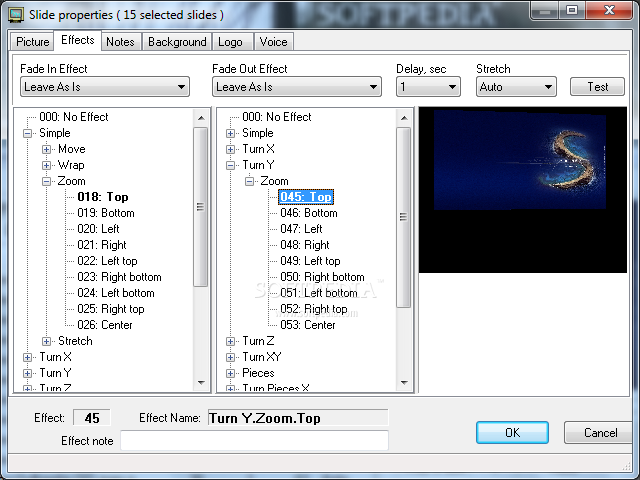Collapse the Zoom node in fade-out tree
This screenshot has width=640, height=480.
249,181
